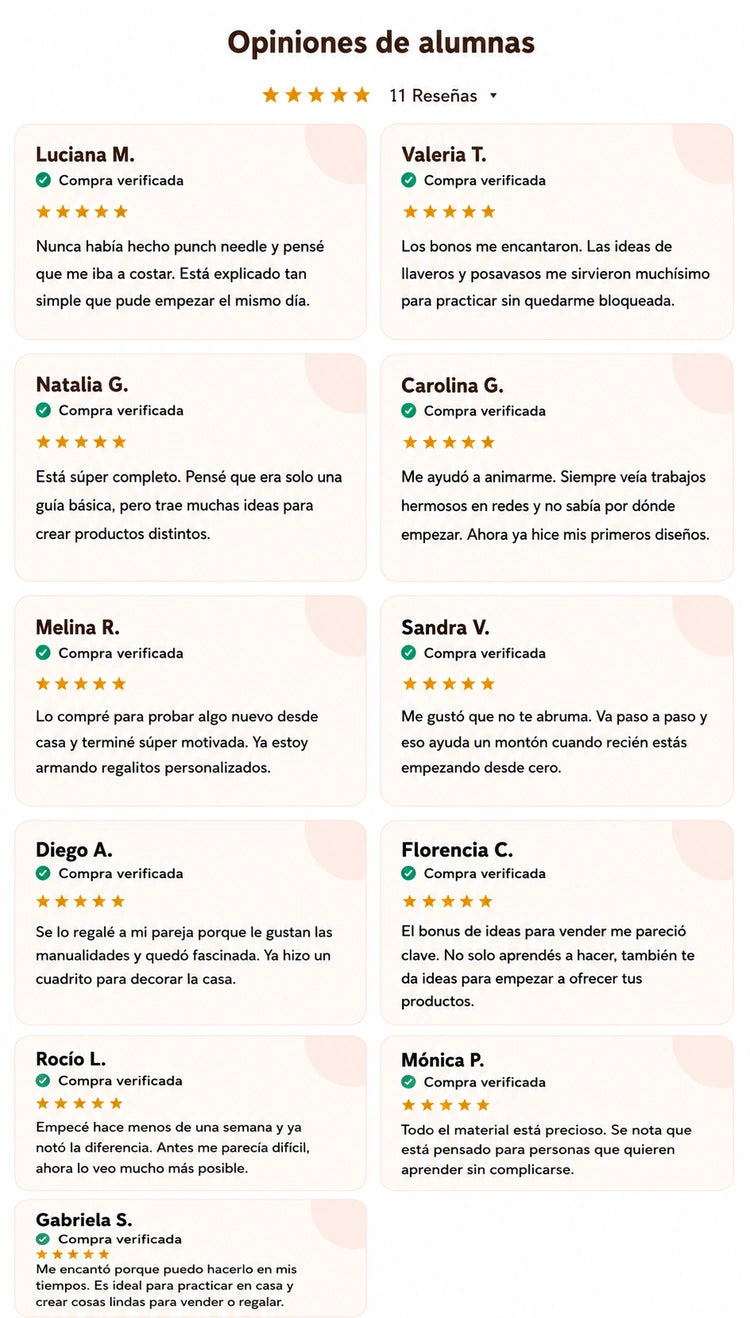
Task: Click reviewer name Luciana M.
Action: [x=85, y=155]
